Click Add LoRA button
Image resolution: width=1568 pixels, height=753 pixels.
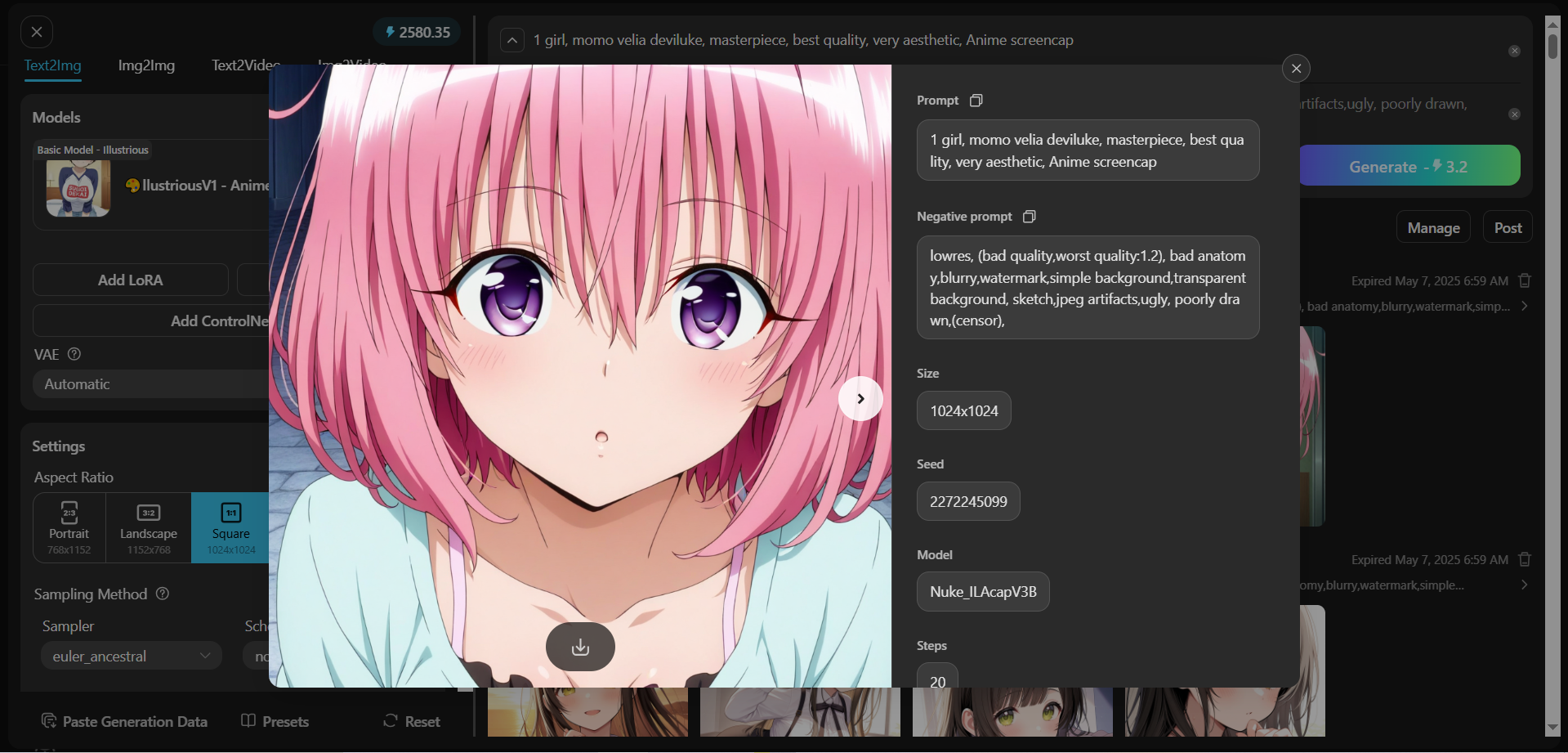tap(131, 280)
